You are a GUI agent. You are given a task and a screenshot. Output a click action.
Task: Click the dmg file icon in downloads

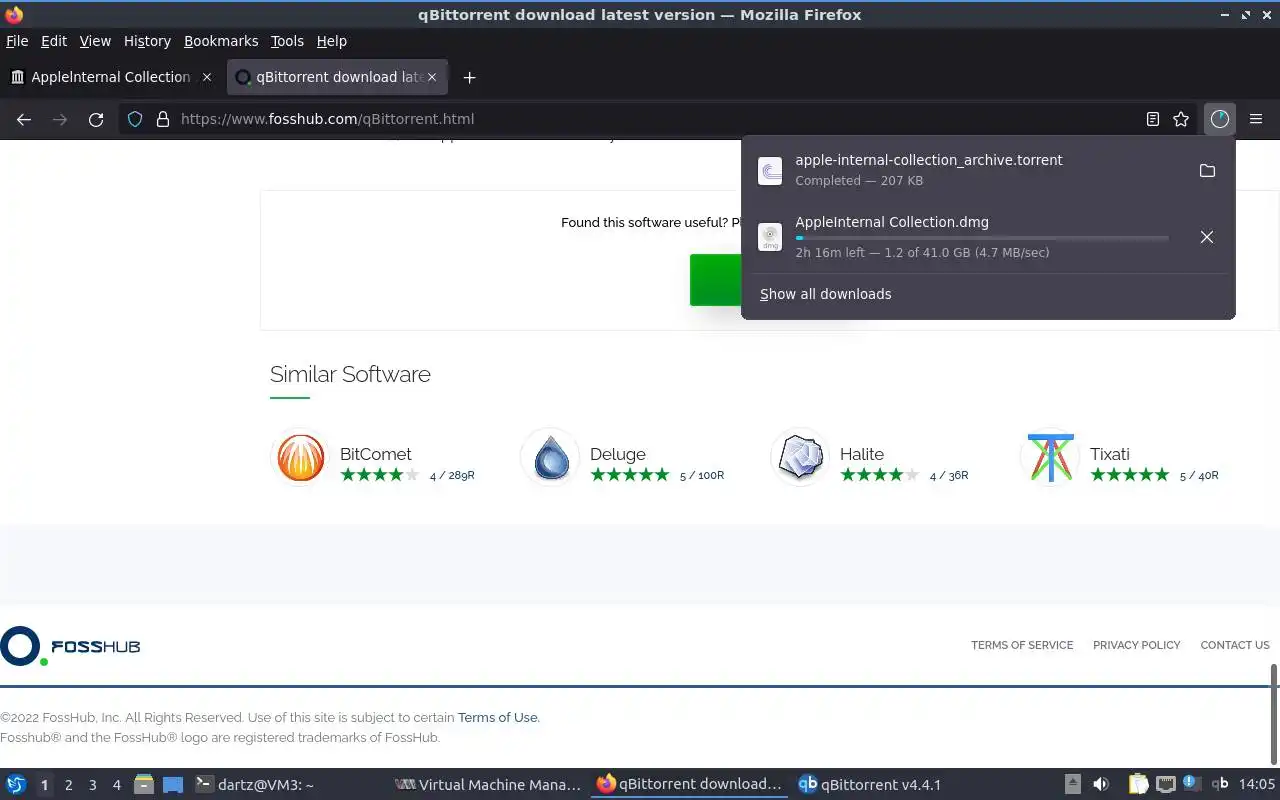click(770, 237)
